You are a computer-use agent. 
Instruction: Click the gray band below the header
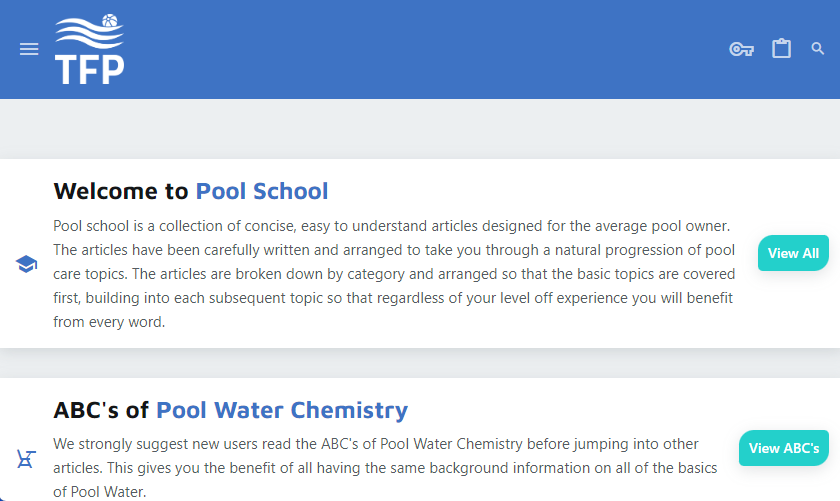pos(420,128)
